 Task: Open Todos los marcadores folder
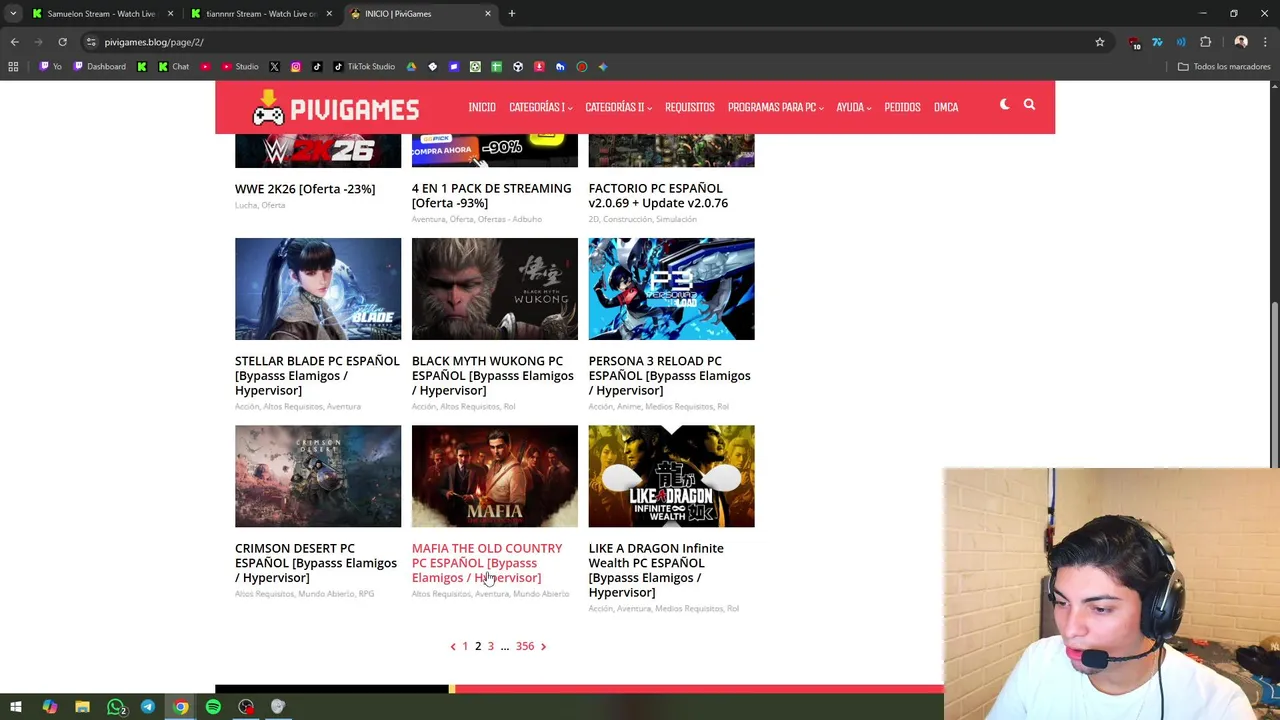coord(1223,67)
